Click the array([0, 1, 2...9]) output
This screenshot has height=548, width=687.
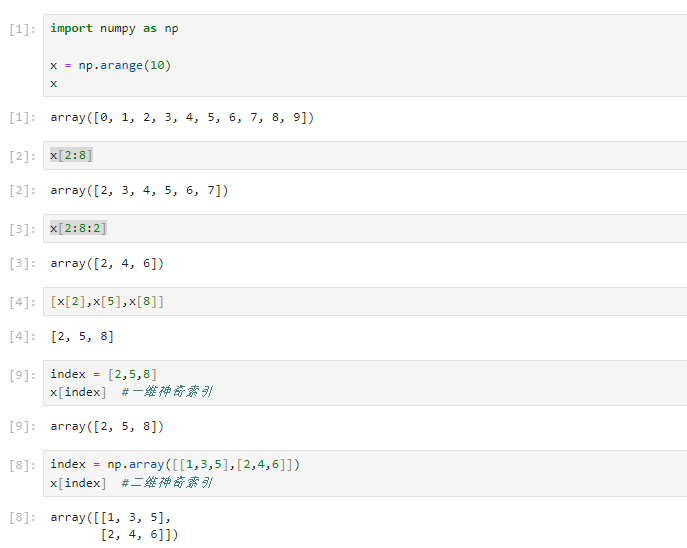(x=182, y=117)
